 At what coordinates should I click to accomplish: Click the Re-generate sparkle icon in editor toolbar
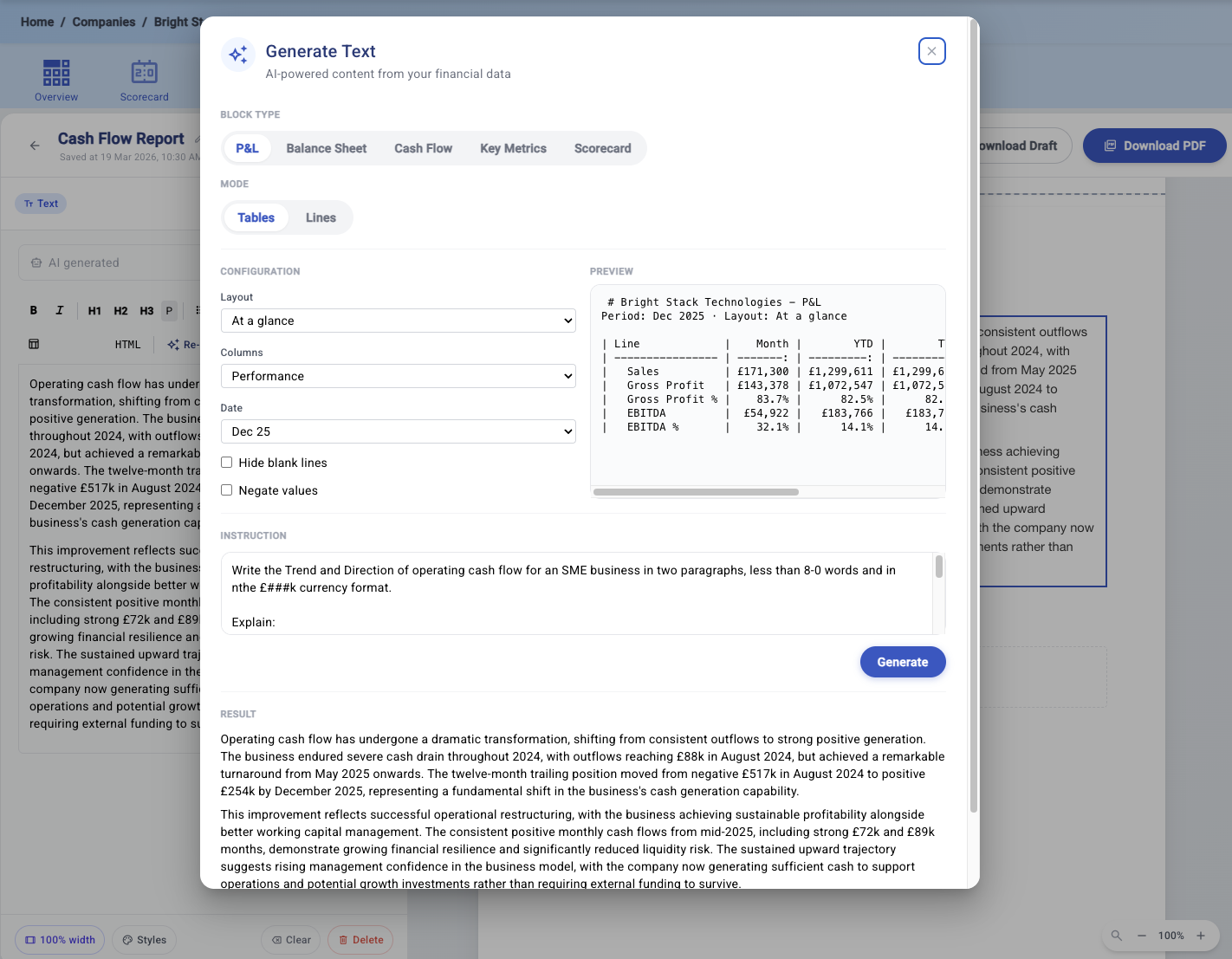pyautogui.click(x=173, y=344)
